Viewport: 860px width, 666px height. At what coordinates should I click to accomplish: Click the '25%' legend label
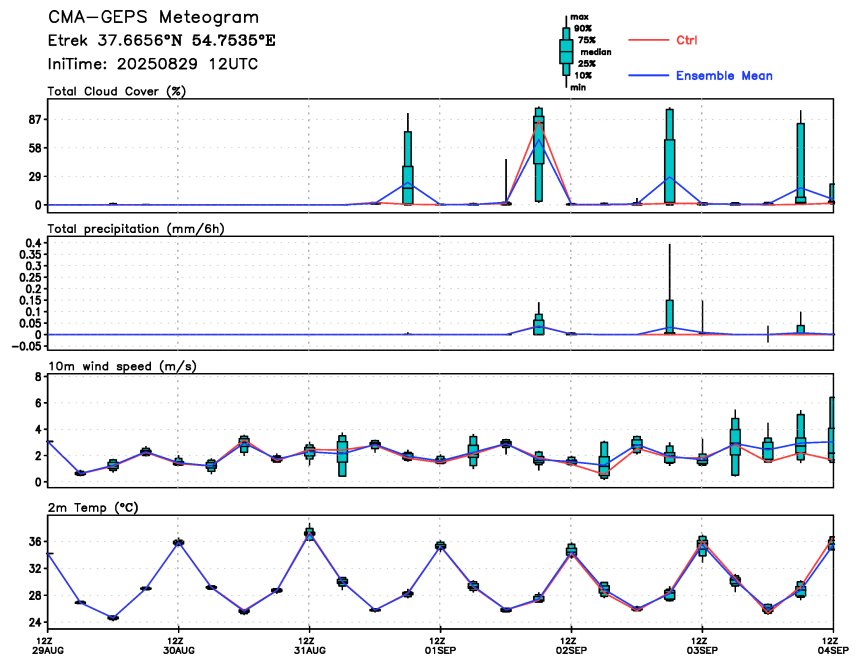coord(586,64)
